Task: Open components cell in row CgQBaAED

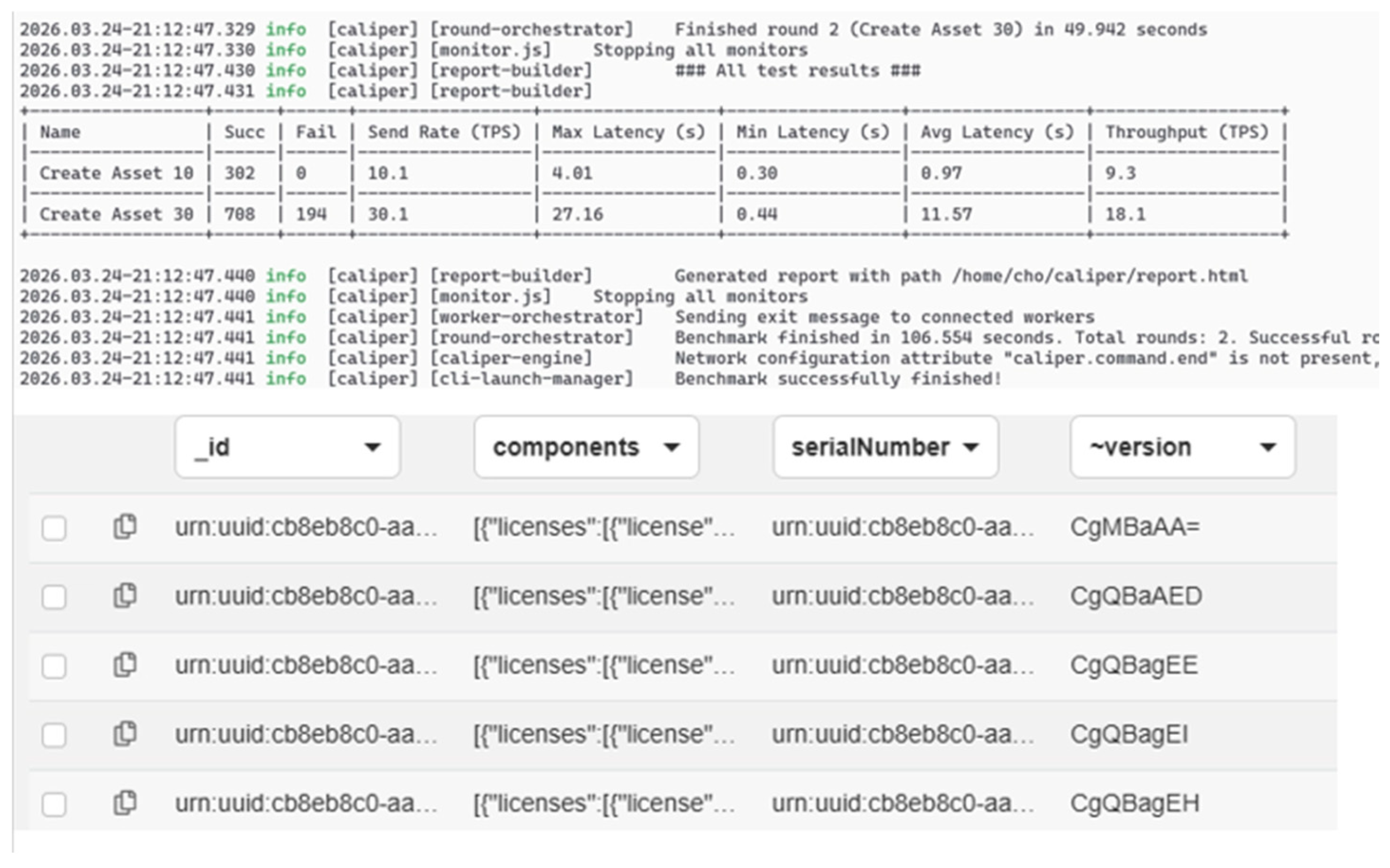Action: click(x=604, y=596)
